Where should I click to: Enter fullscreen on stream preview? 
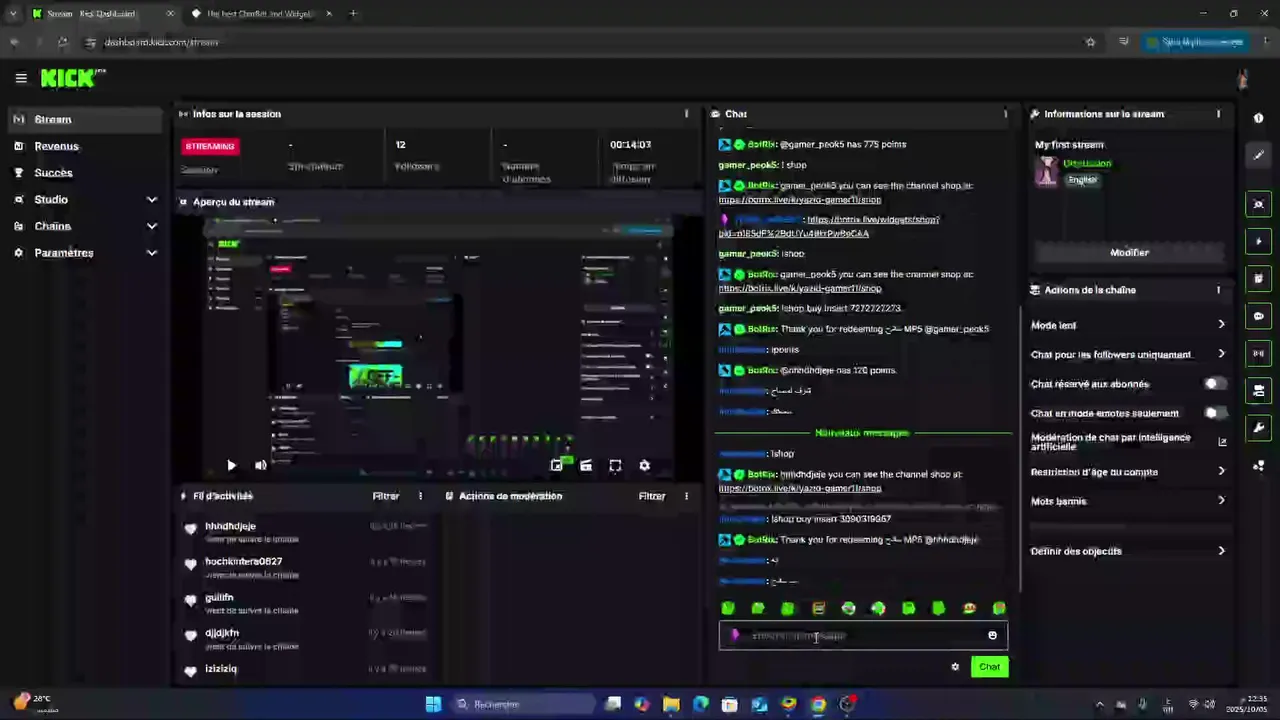point(615,465)
